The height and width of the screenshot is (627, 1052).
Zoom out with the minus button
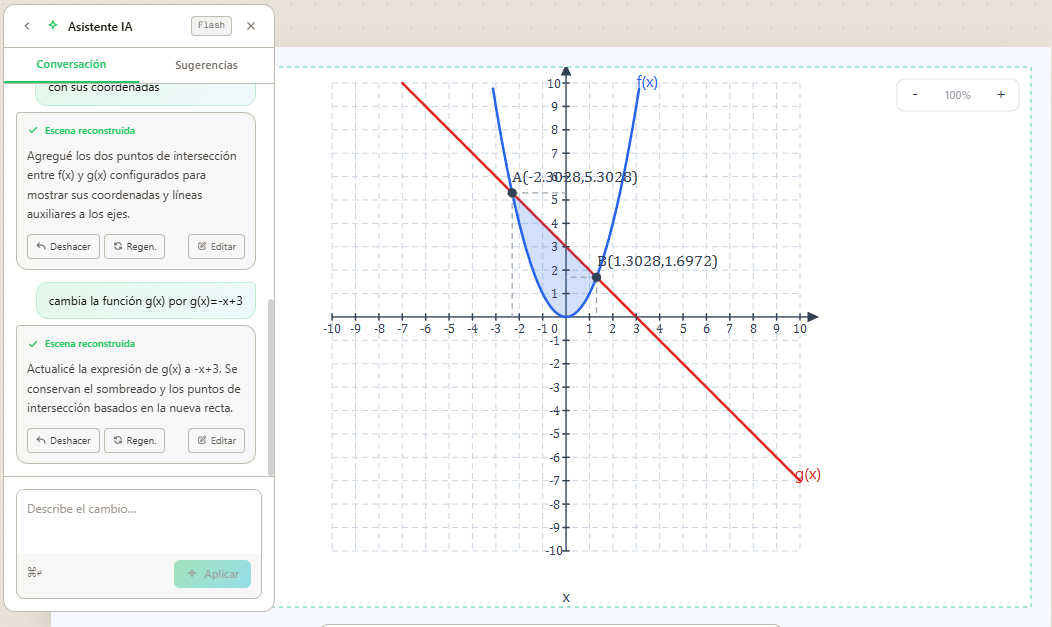915,95
